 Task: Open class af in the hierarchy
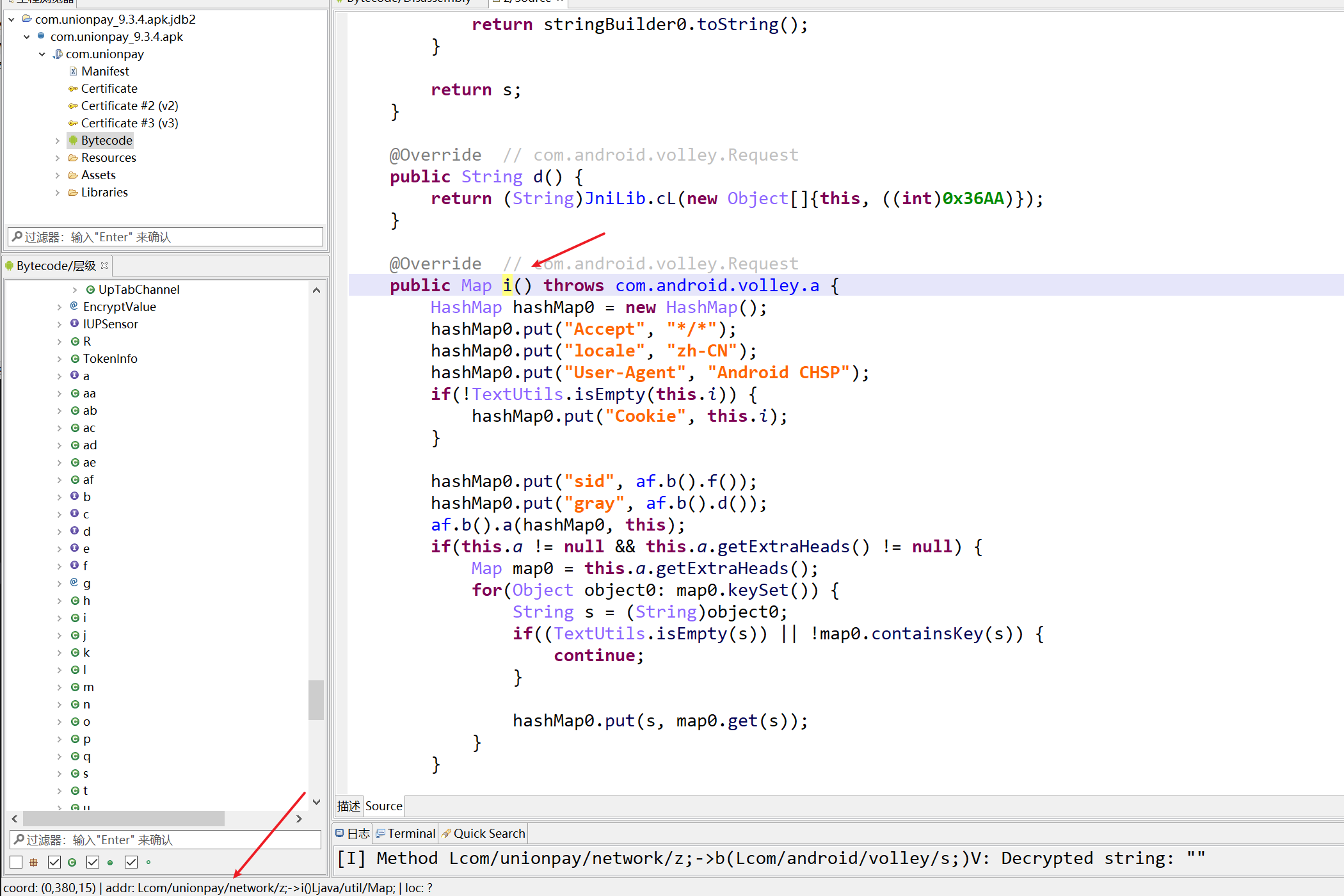click(x=88, y=479)
